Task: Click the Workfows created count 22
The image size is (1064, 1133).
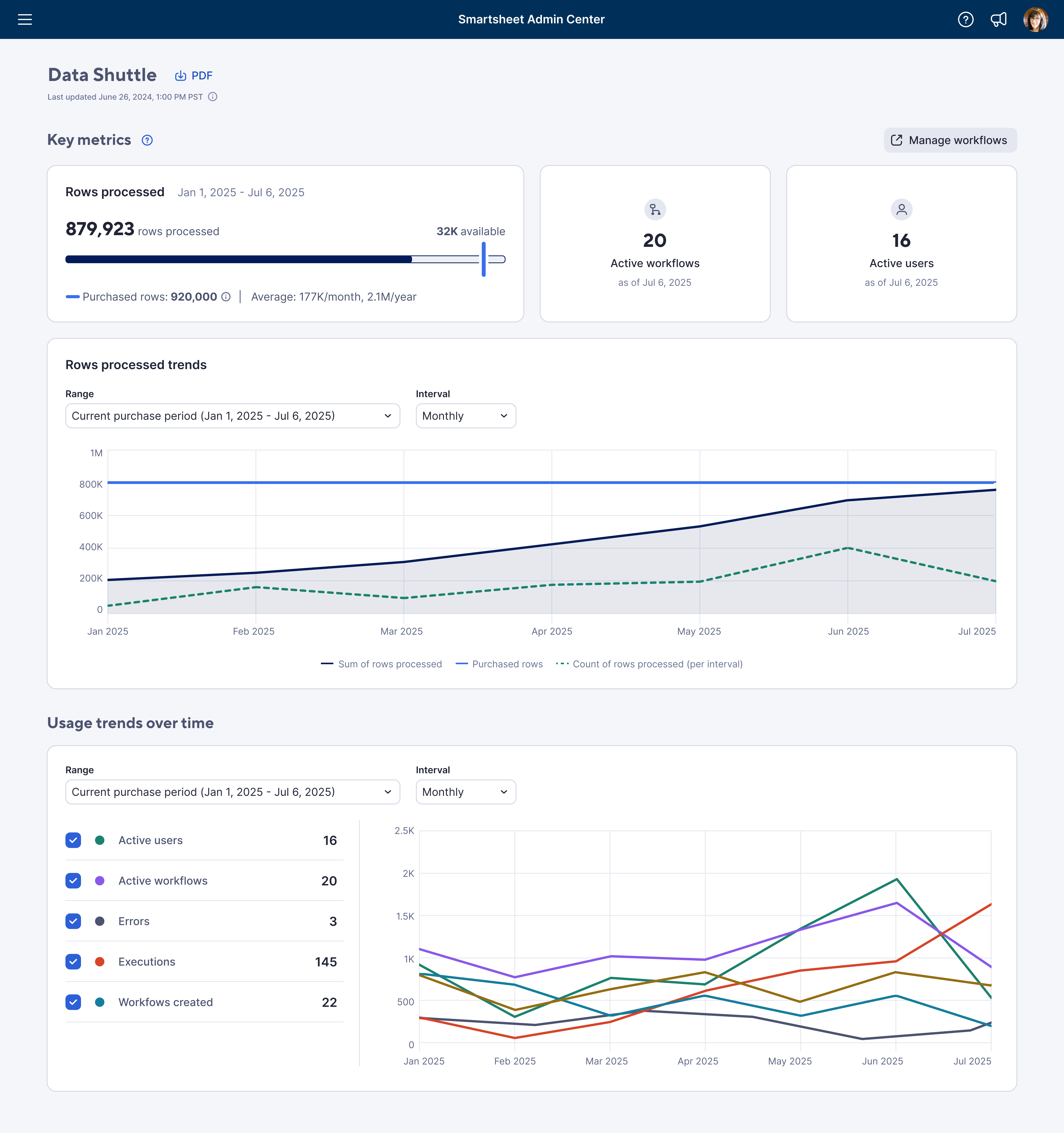Action: tap(329, 1003)
